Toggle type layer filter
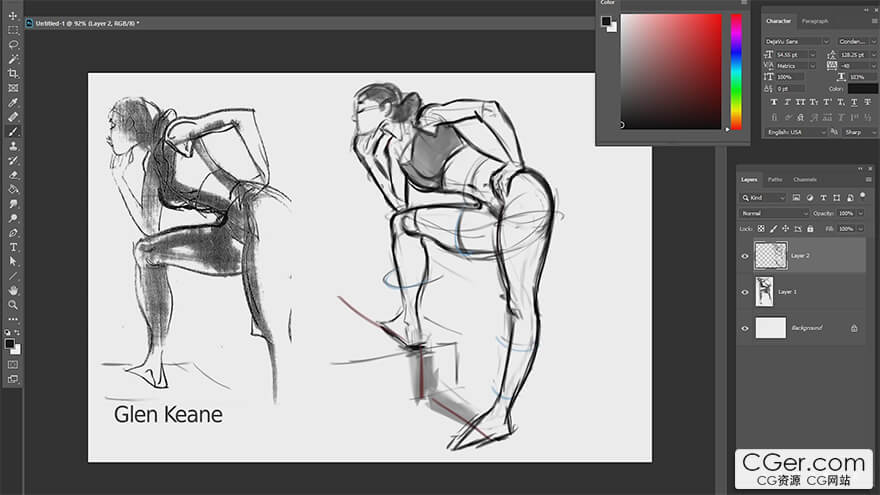 pos(823,198)
